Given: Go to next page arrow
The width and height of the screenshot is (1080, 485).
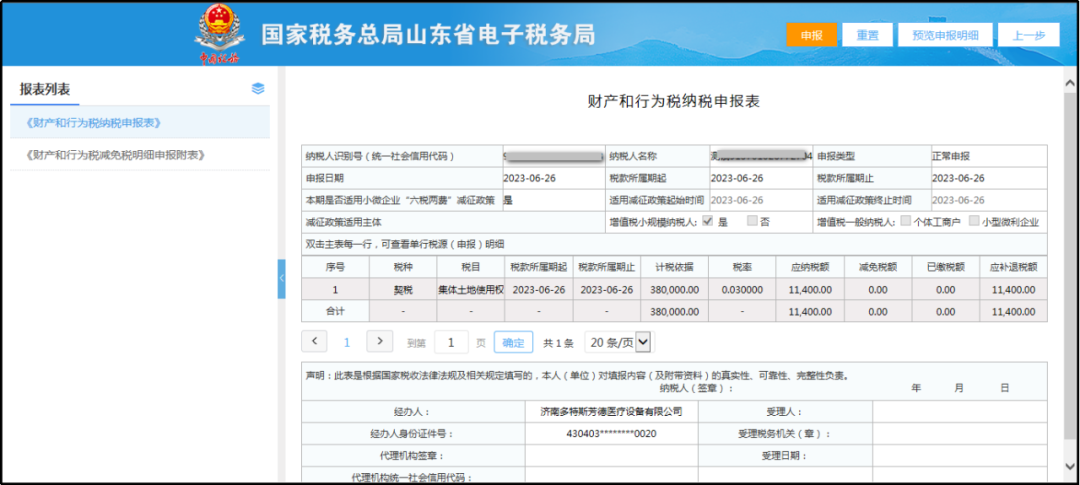Looking at the screenshot, I should [380, 342].
